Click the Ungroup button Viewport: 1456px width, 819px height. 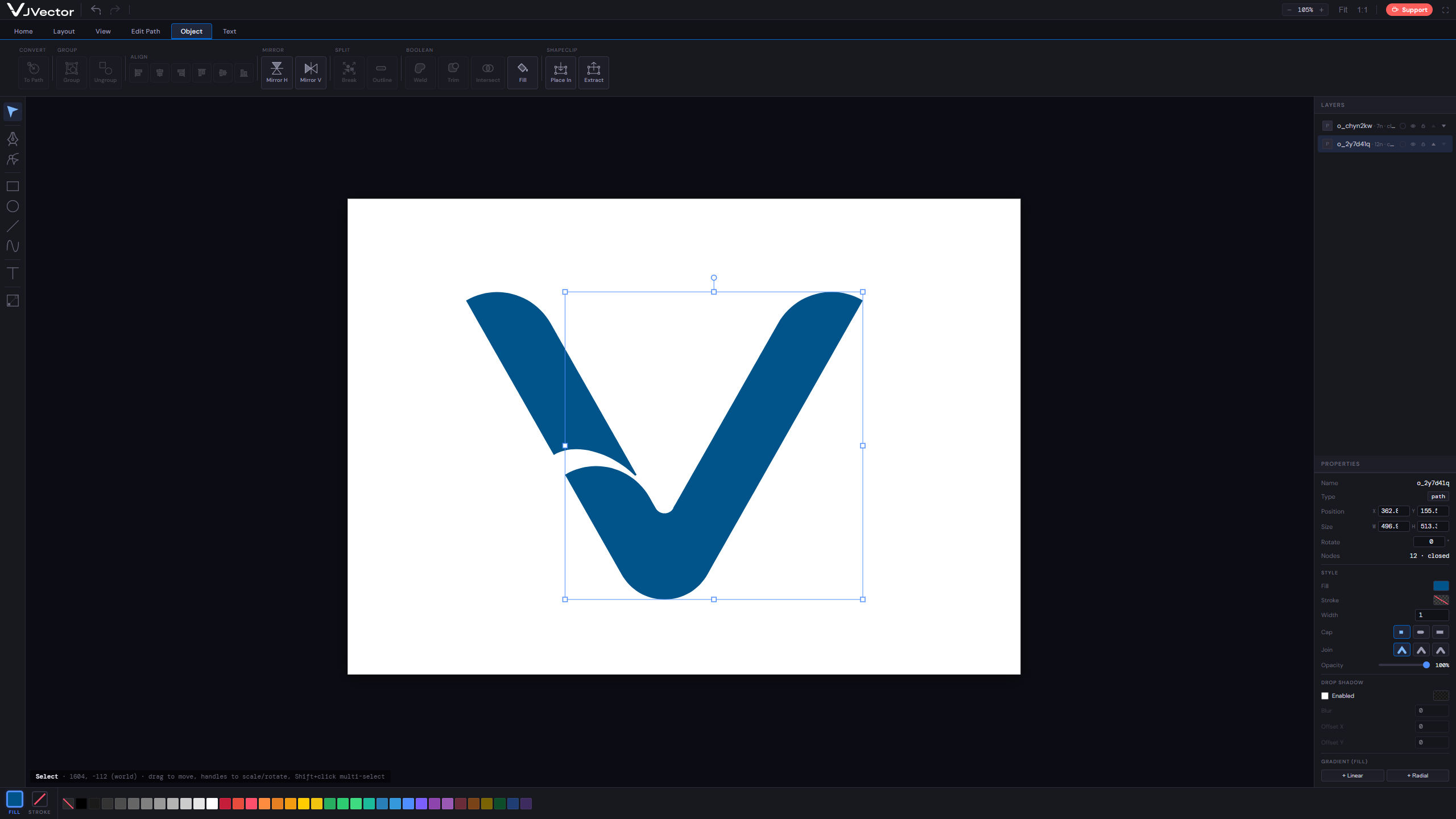105,72
